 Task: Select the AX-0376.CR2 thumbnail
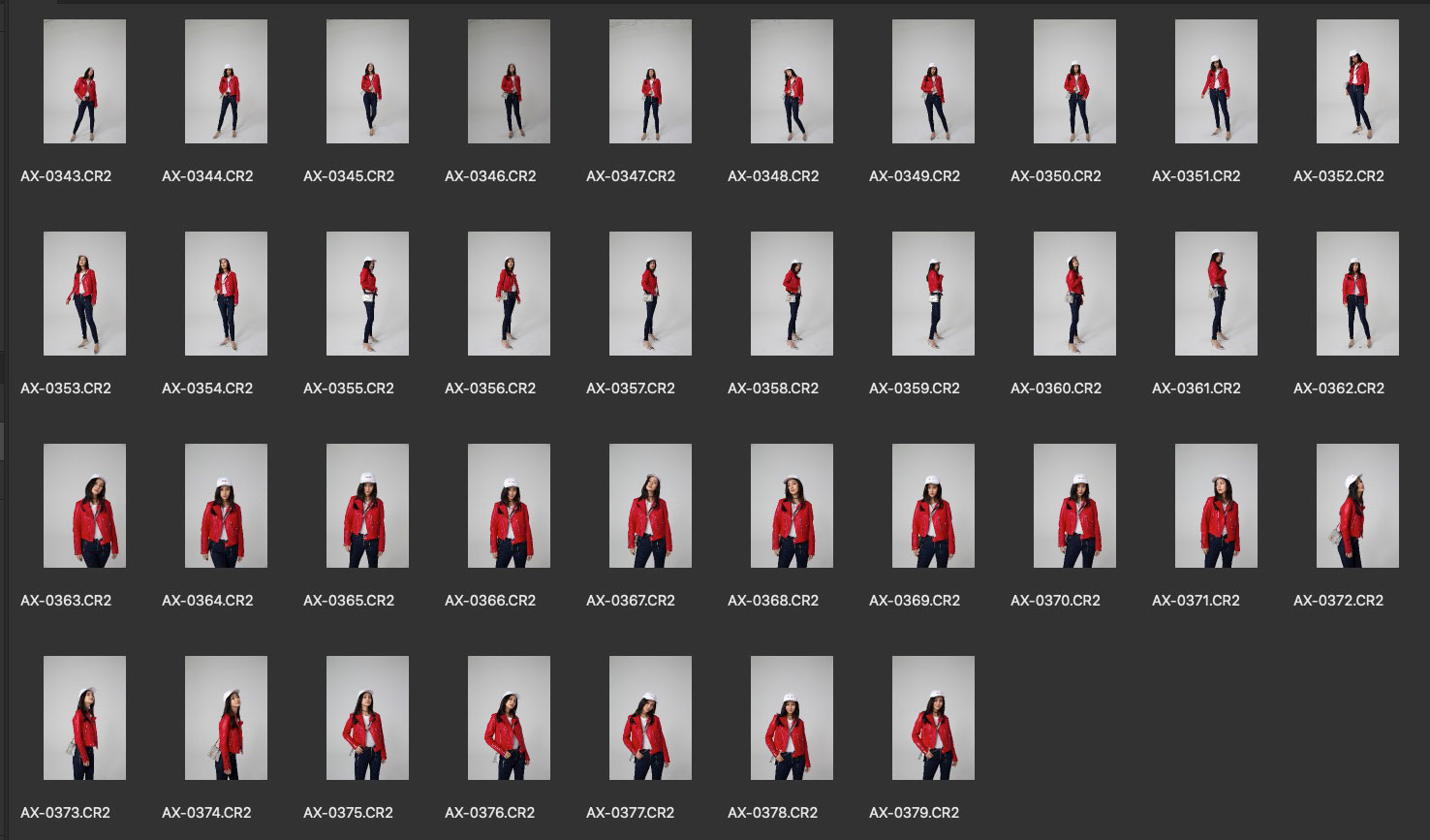pos(509,718)
